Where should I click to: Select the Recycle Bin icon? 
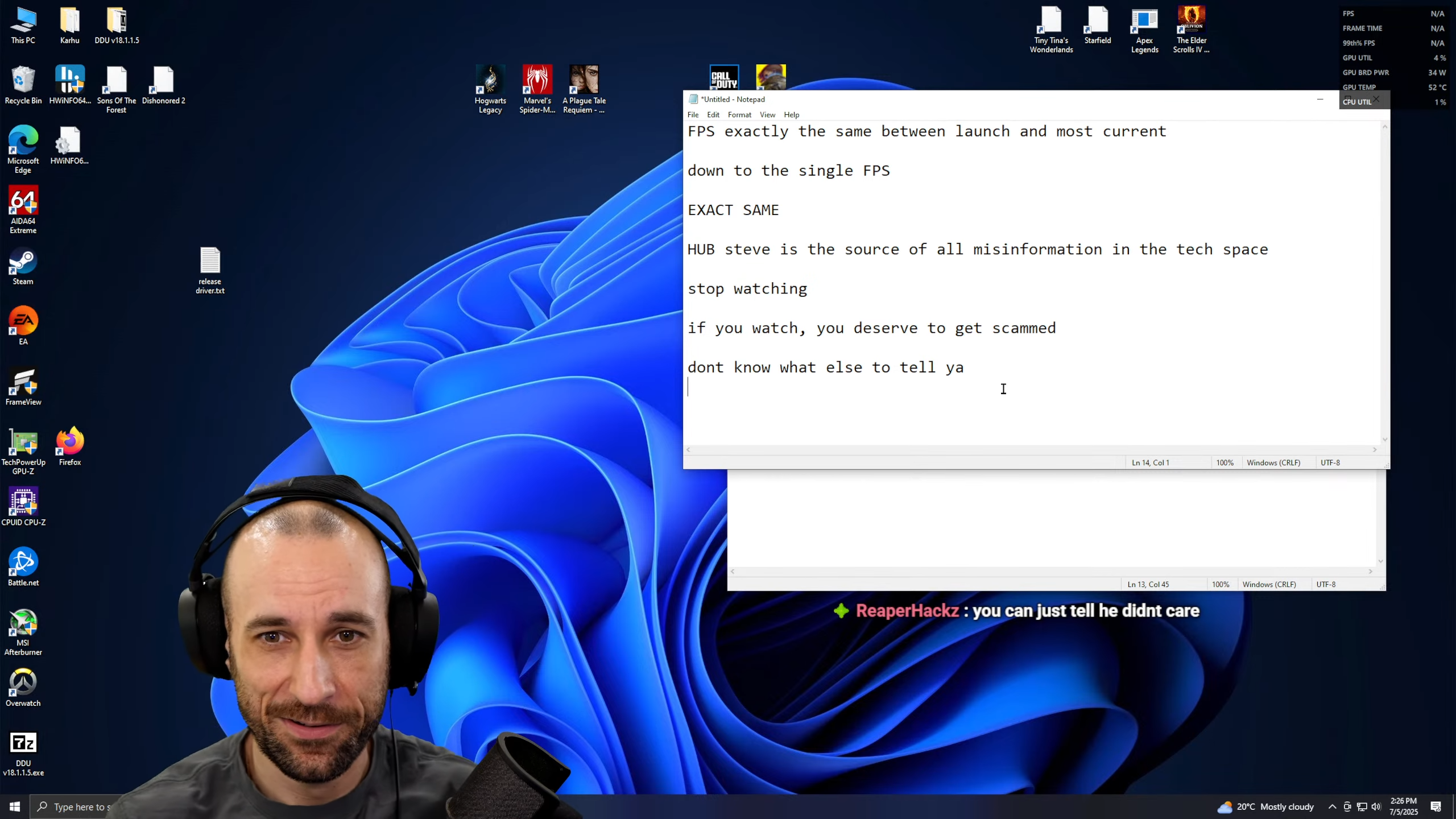point(23,85)
